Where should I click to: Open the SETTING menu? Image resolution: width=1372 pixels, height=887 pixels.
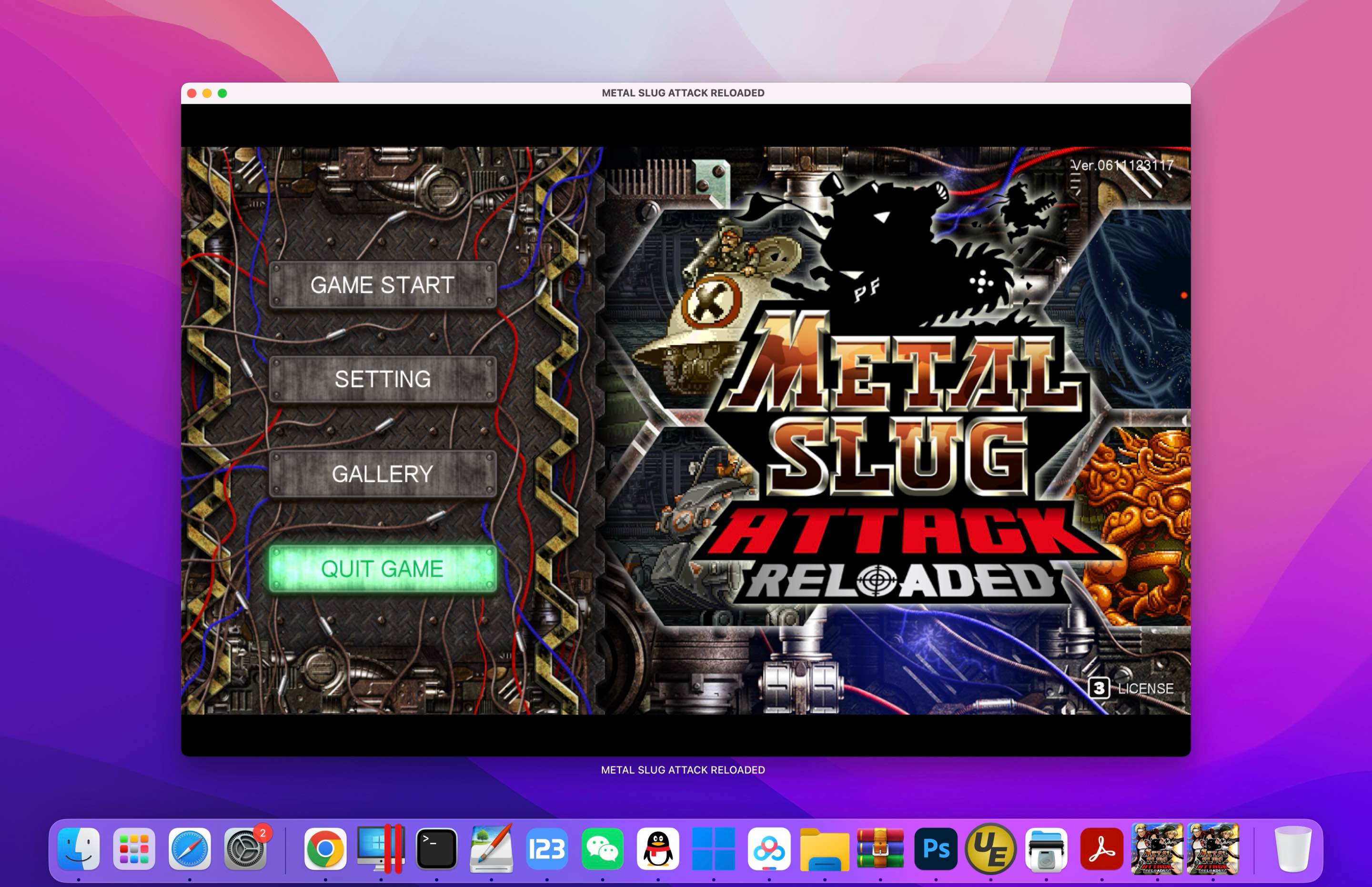pos(383,380)
